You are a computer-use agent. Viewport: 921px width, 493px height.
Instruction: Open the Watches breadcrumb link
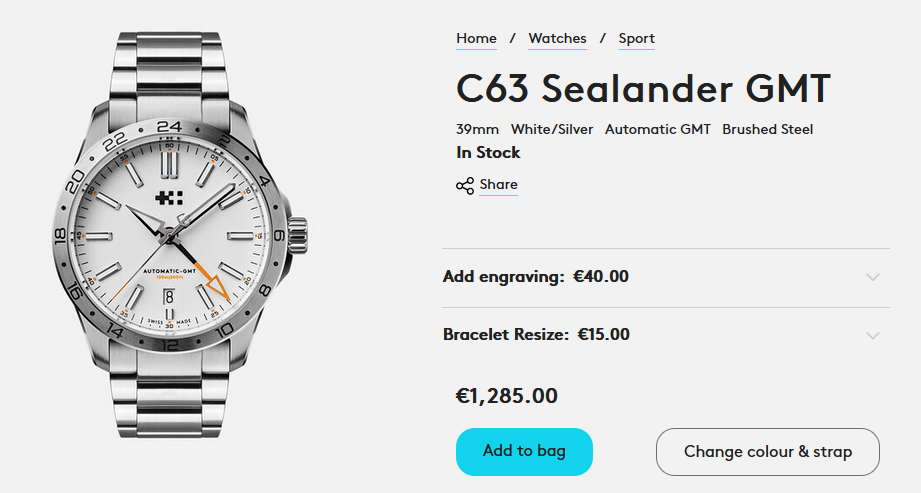[x=557, y=39]
